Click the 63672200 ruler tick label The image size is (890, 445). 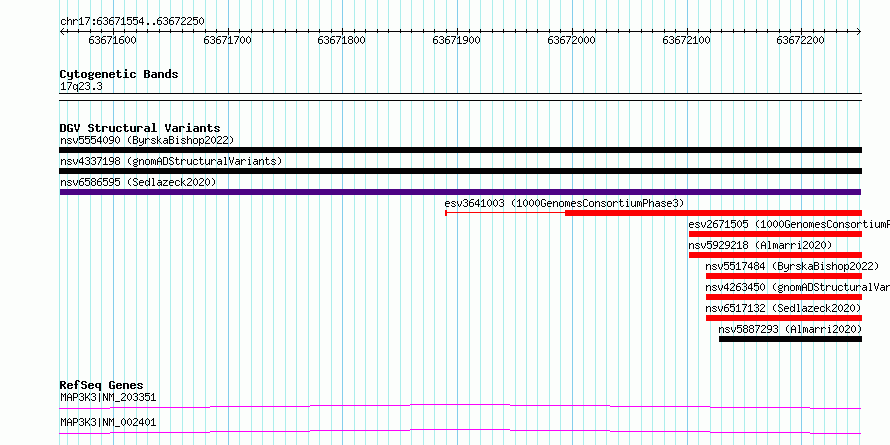[x=800, y=40]
